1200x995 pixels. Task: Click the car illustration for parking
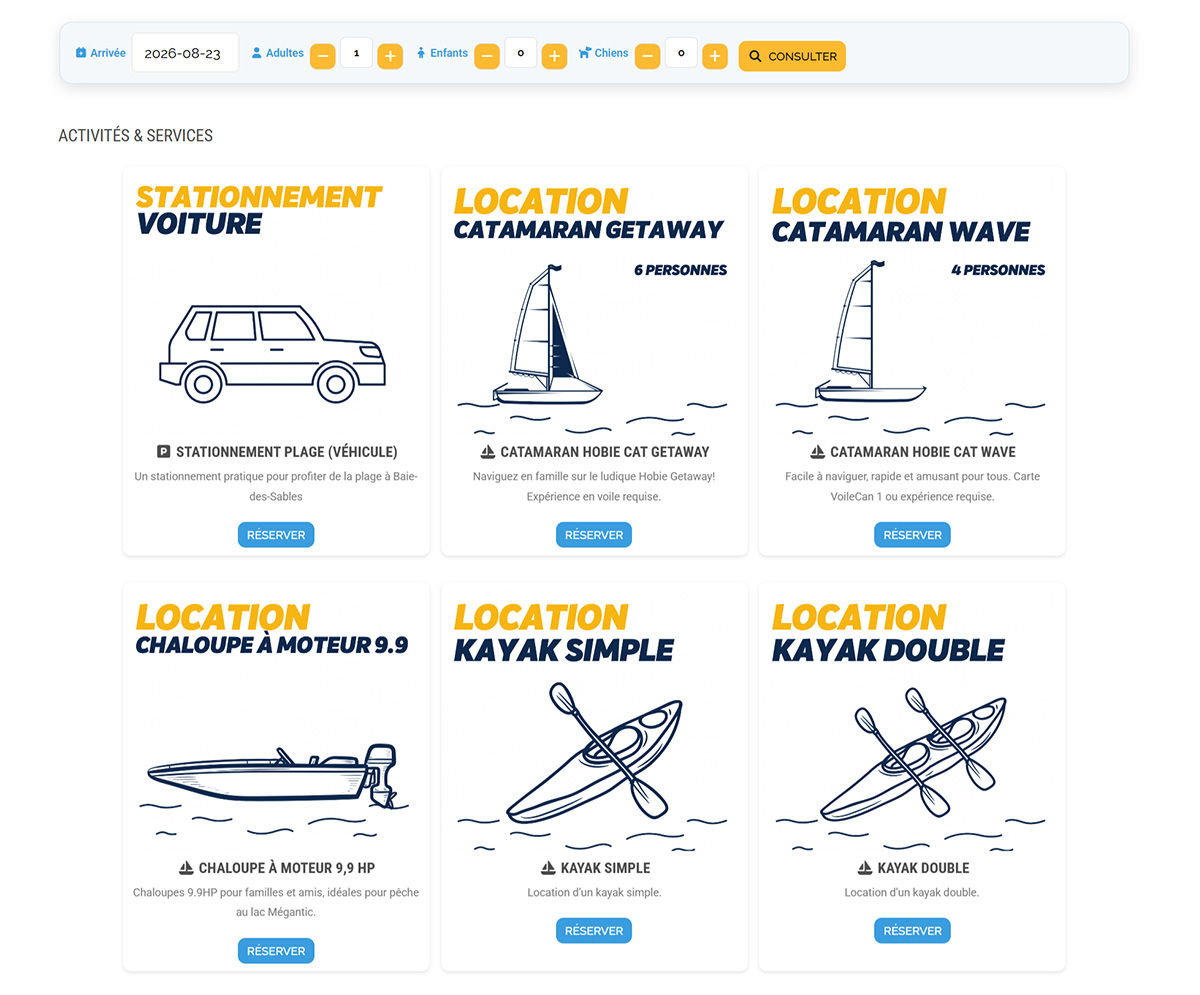(x=272, y=354)
